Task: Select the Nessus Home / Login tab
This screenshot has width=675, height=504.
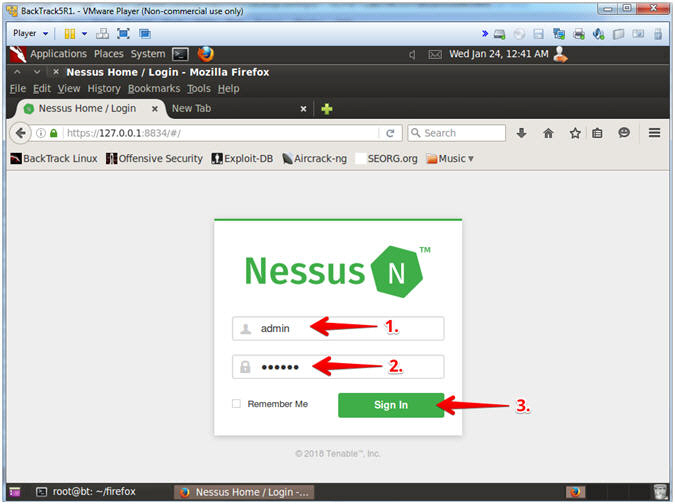Action: tap(87, 109)
